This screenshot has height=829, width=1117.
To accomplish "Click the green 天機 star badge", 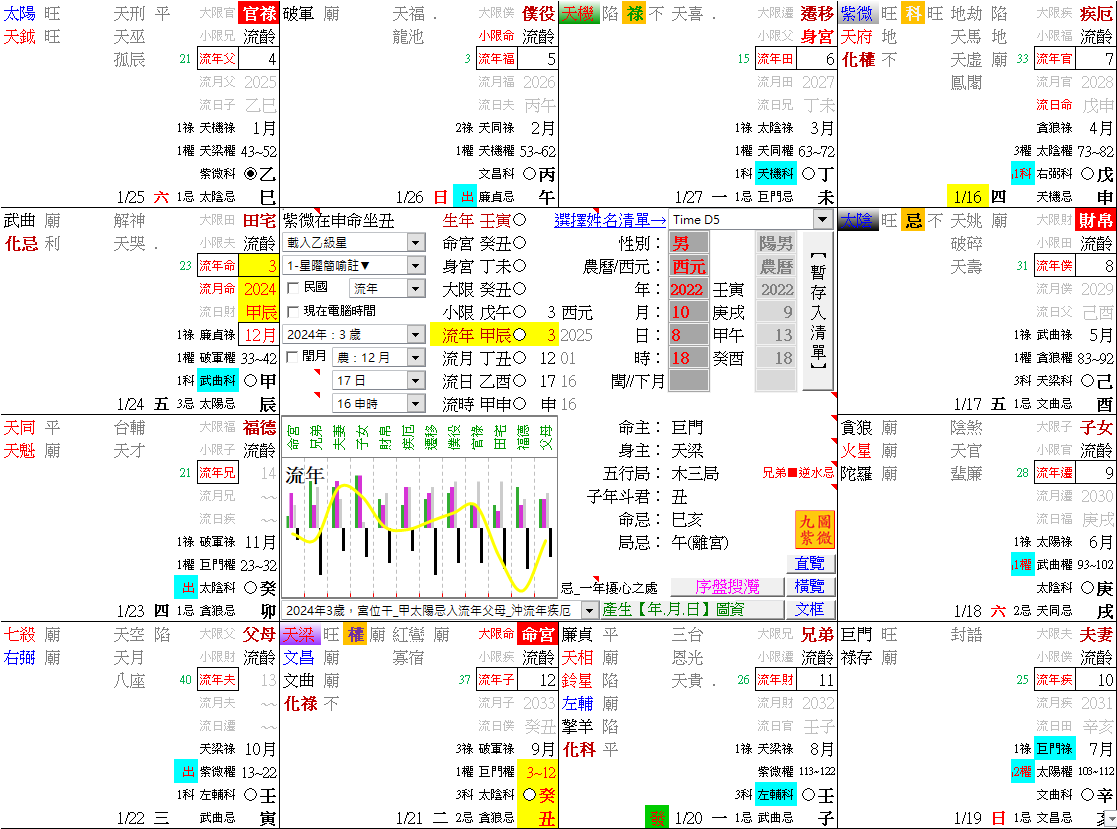I will (x=581, y=13).
